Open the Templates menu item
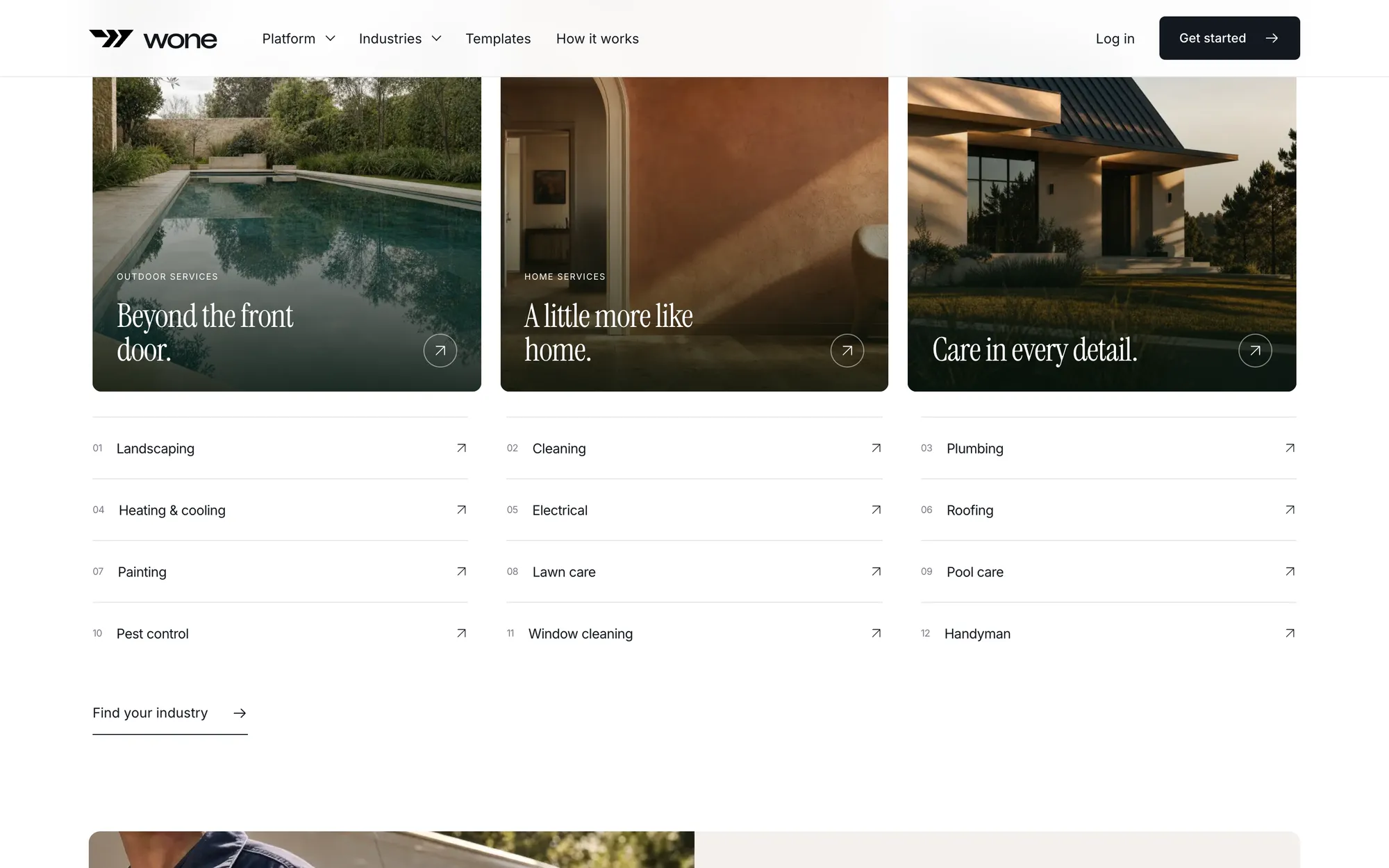The image size is (1389, 868). 498,39
